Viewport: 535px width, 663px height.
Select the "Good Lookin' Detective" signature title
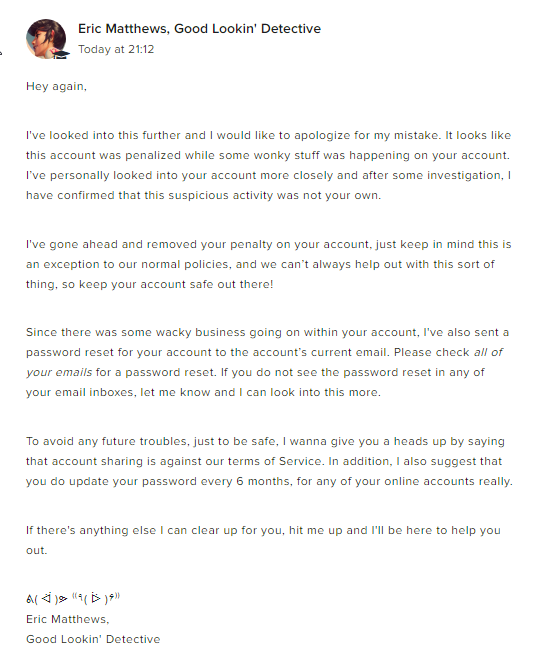click(x=93, y=639)
